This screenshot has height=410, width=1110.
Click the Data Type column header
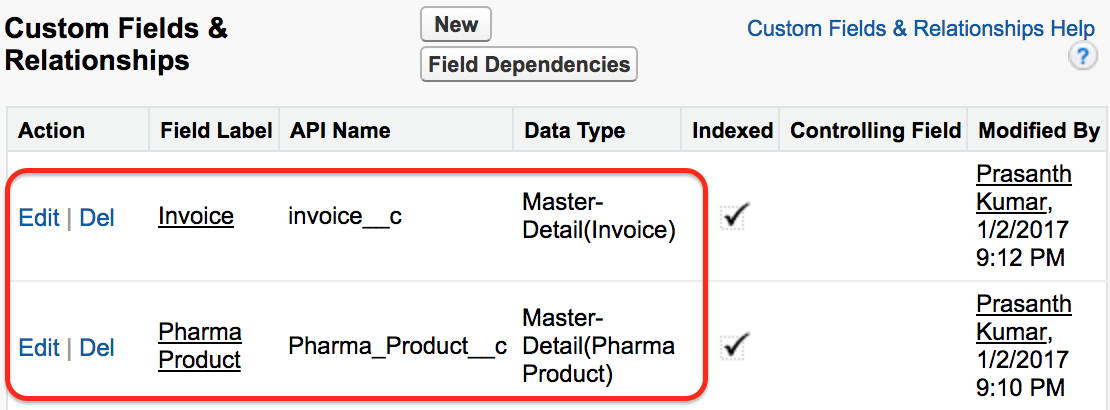click(575, 130)
